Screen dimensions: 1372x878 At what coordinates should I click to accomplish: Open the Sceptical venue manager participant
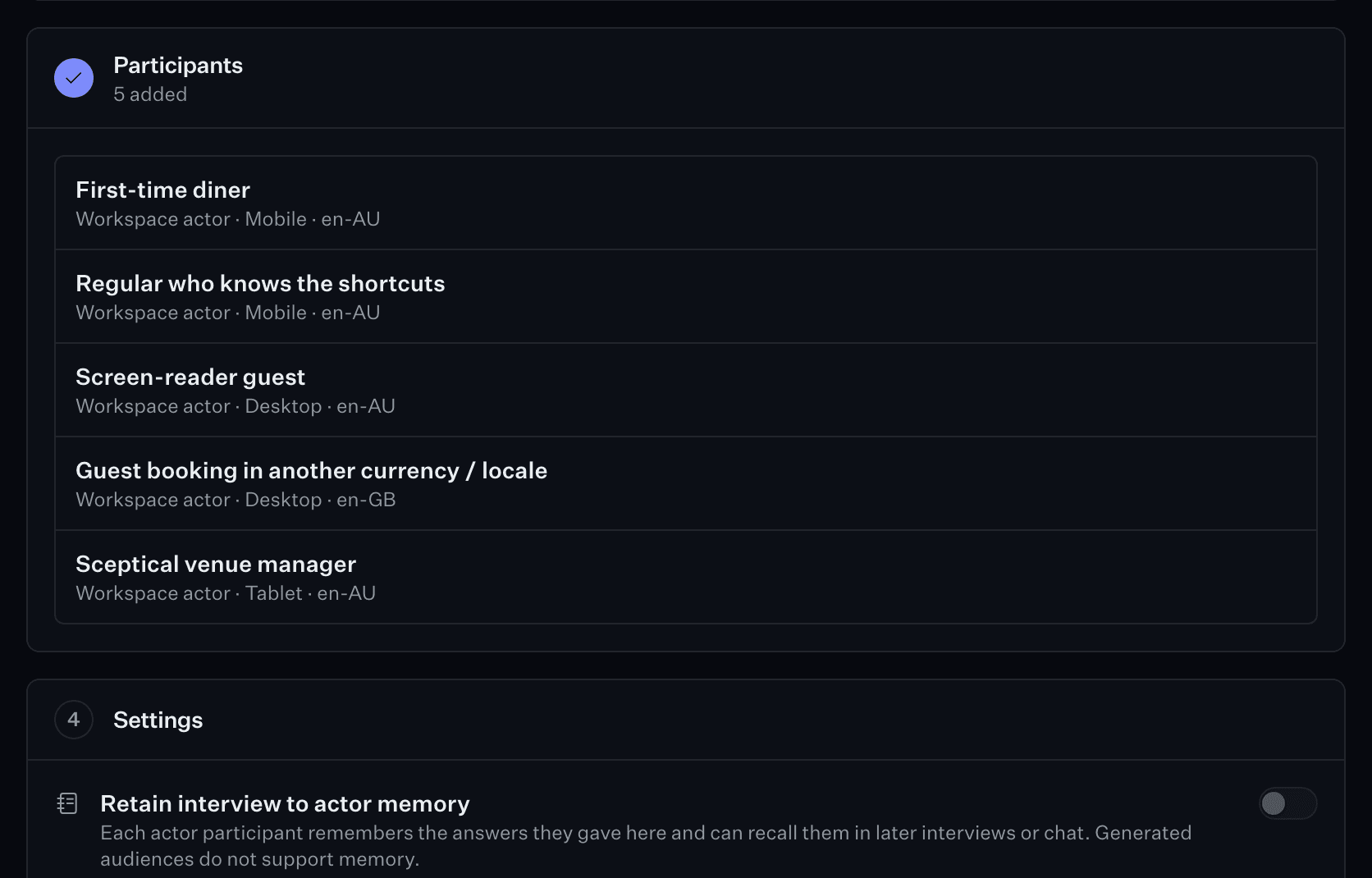click(x=686, y=577)
